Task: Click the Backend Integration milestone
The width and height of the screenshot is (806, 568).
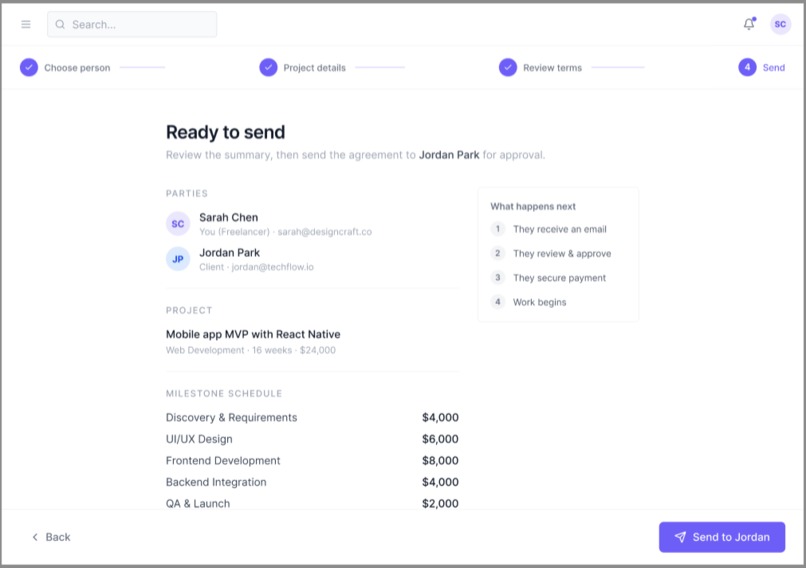Action: point(216,482)
